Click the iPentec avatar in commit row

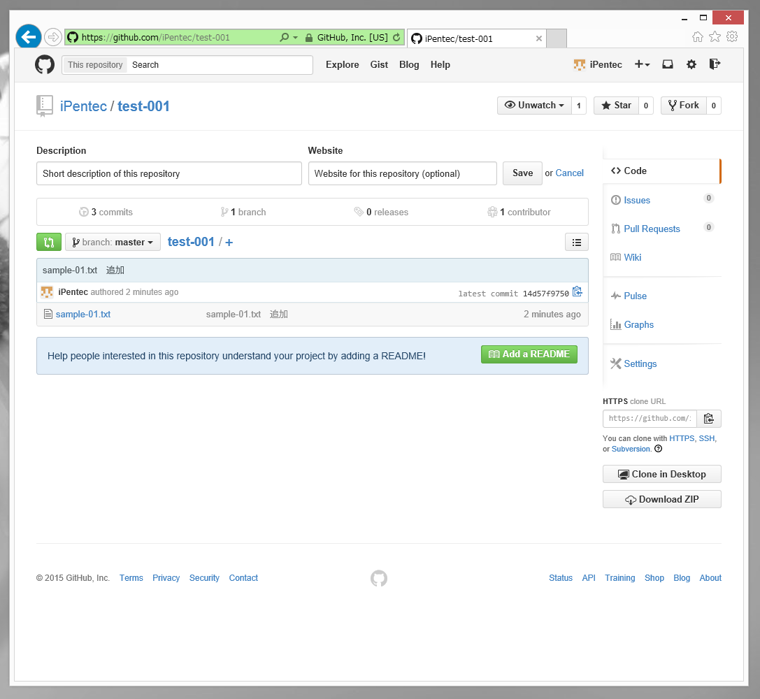(x=47, y=292)
